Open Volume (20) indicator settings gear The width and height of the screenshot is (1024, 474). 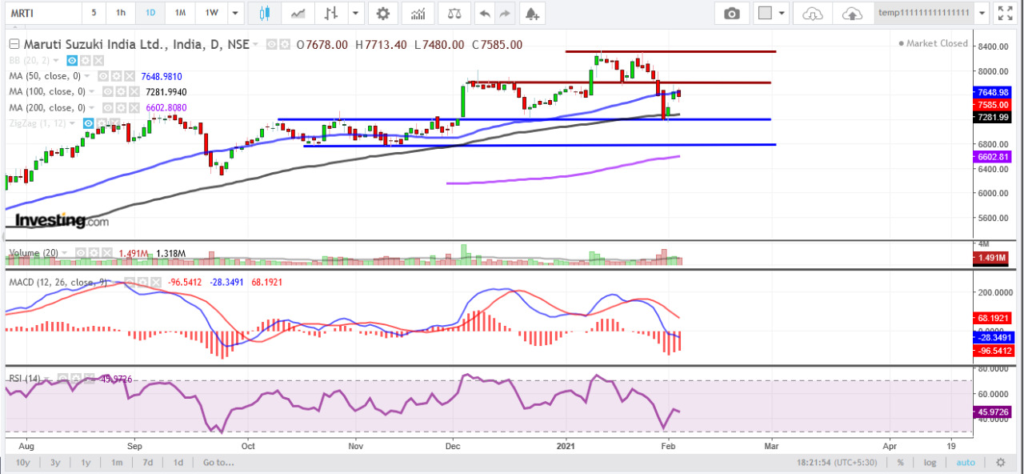click(x=93, y=253)
